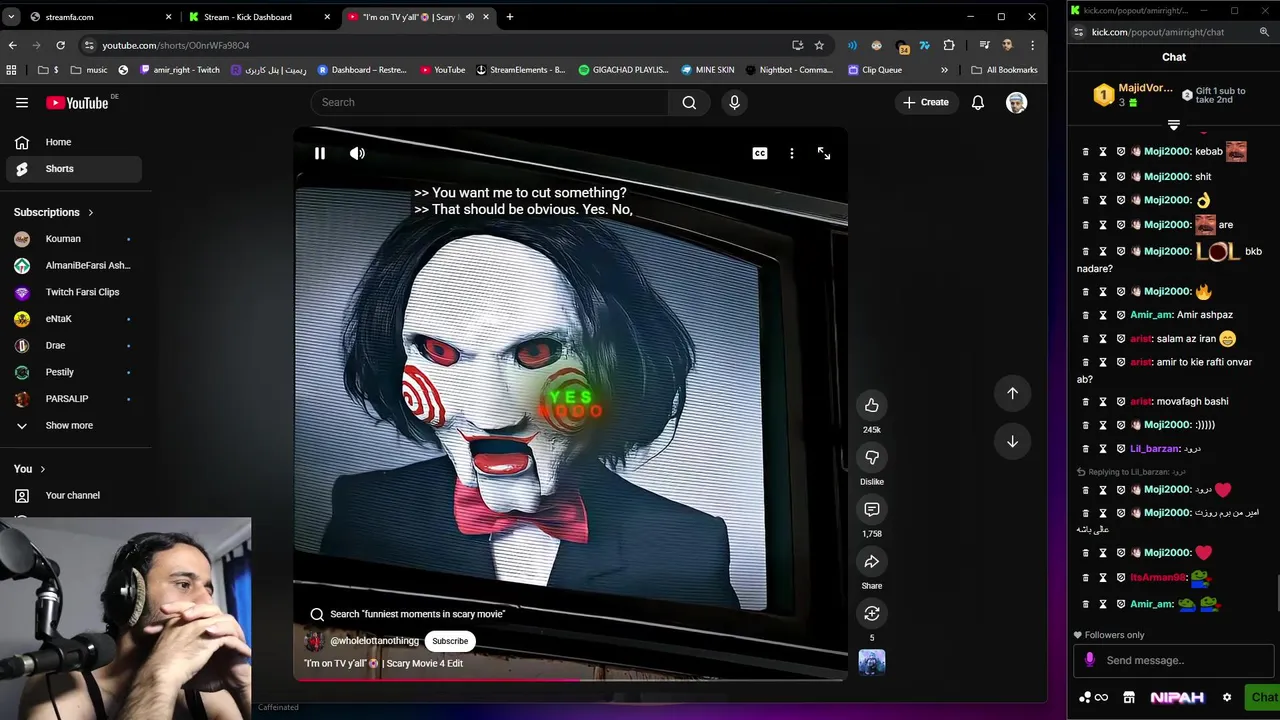This screenshot has width=1280, height=720.
Task: Open the All Bookmarks folder
Action: click(x=1004, y=70)
